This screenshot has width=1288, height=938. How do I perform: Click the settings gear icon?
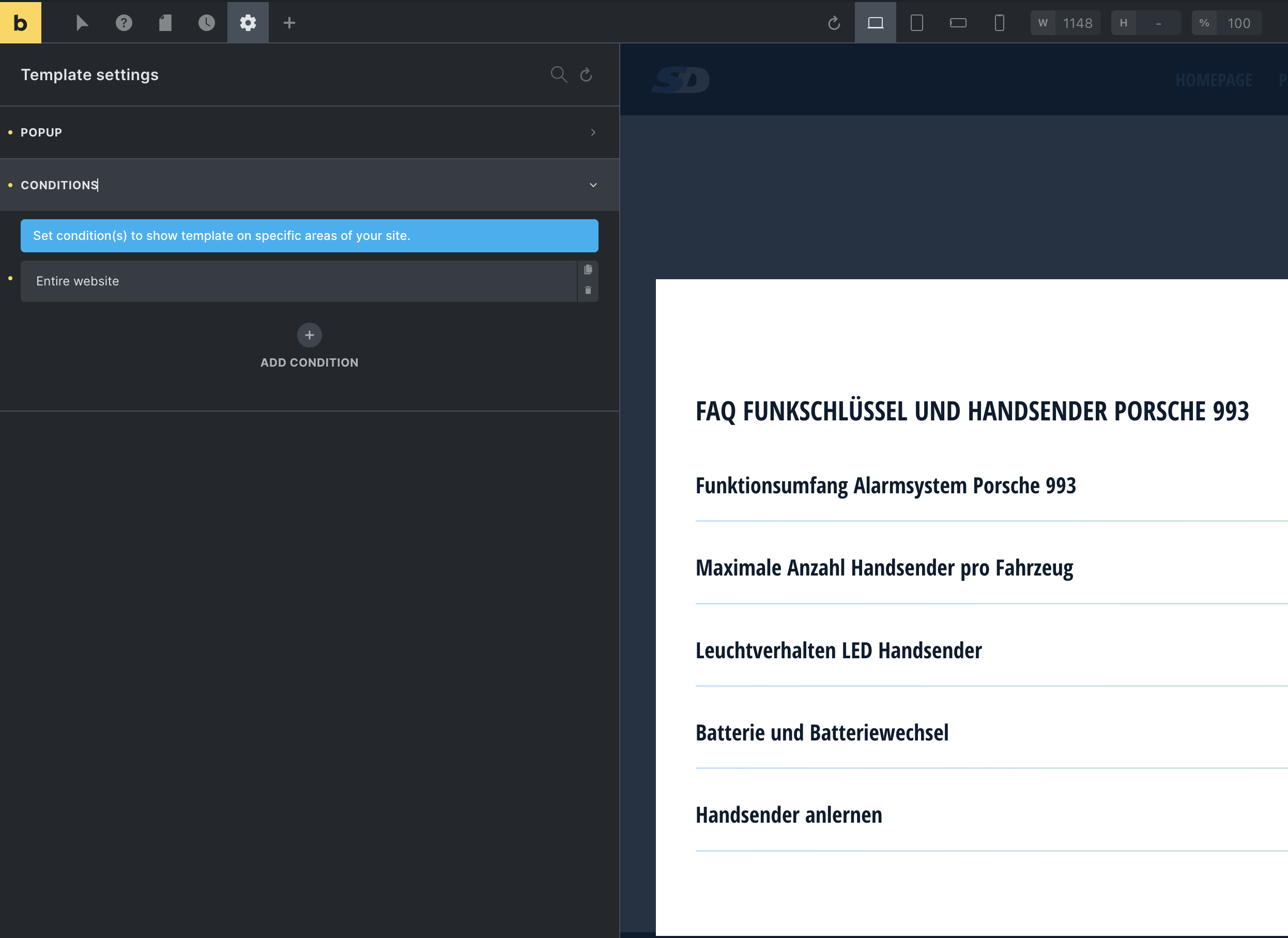248,23
